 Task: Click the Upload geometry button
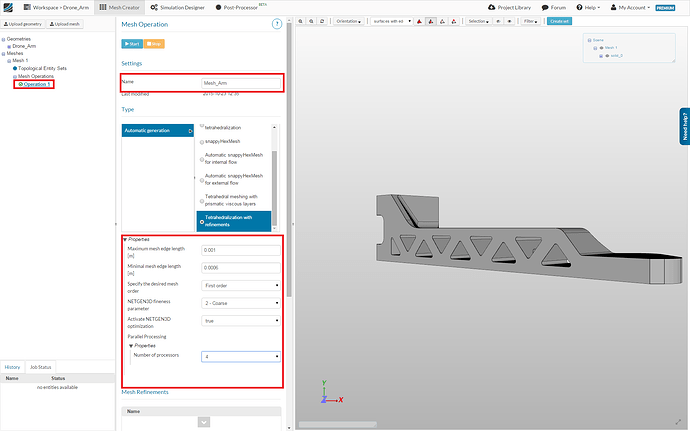pos(23,22)
